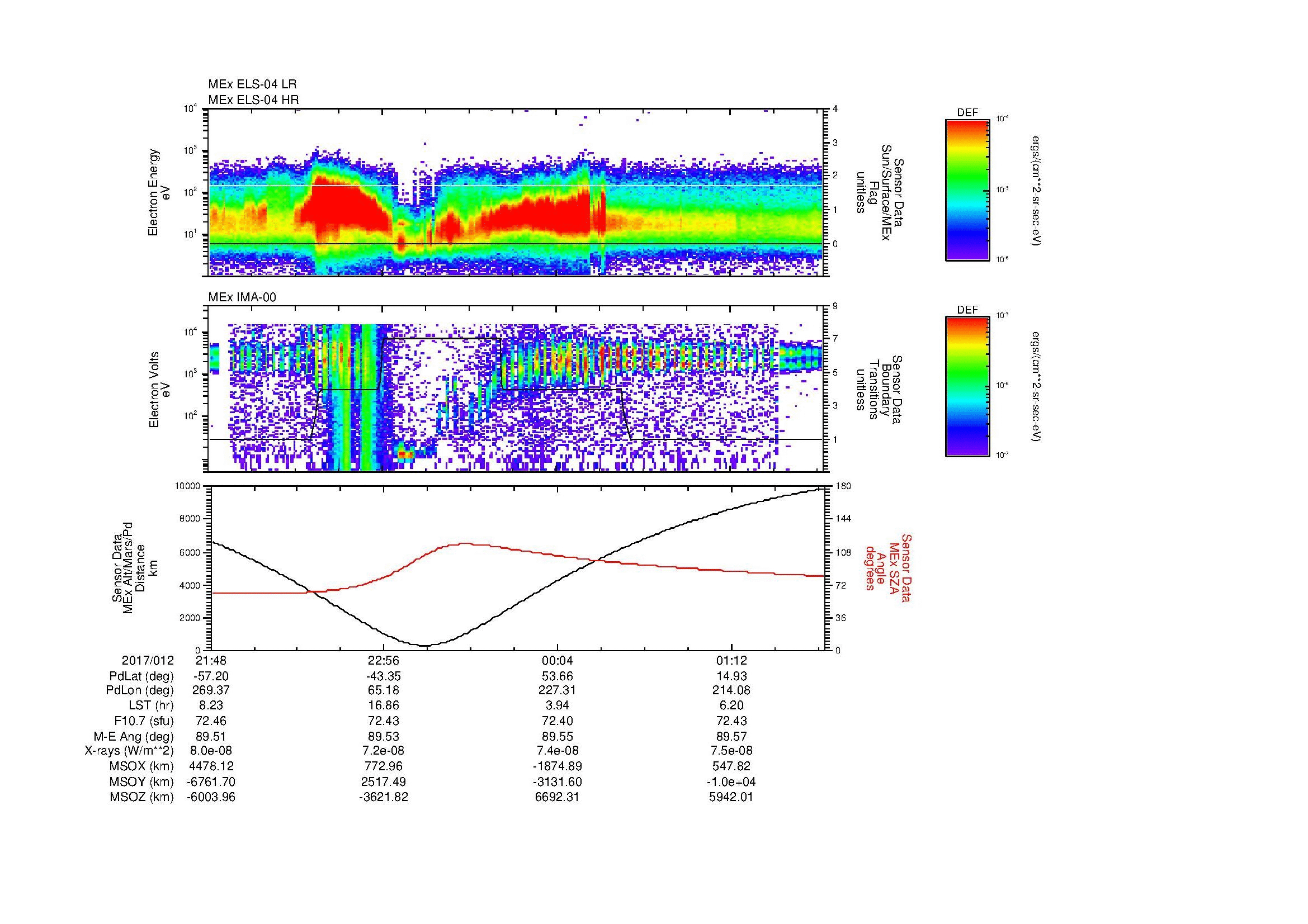
Task: Click the time tick '01:12'
Action: coord(731,661)
